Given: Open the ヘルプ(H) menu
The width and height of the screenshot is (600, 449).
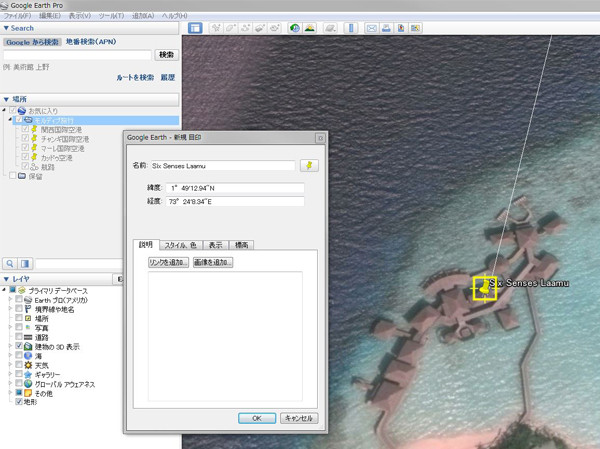Looking at the screenshot, I should click(174, 16).
